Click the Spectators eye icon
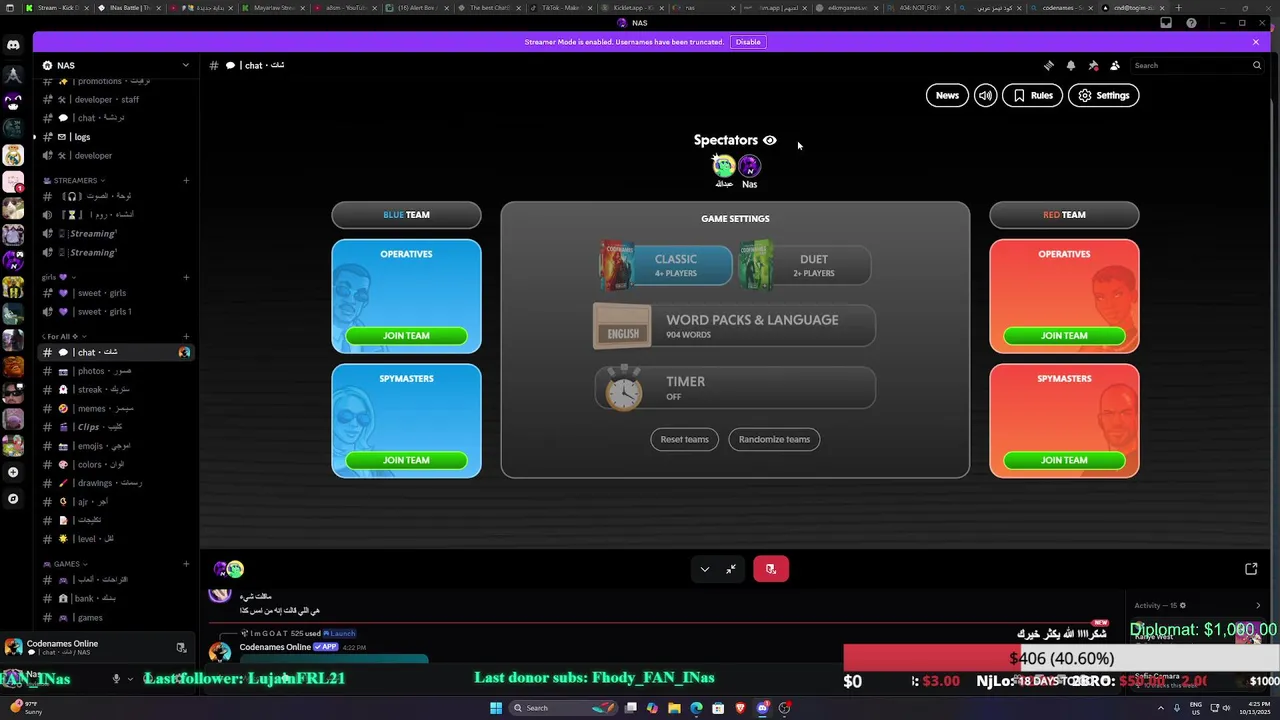This screenshot has width=1280, height=720. coord(769,140)
